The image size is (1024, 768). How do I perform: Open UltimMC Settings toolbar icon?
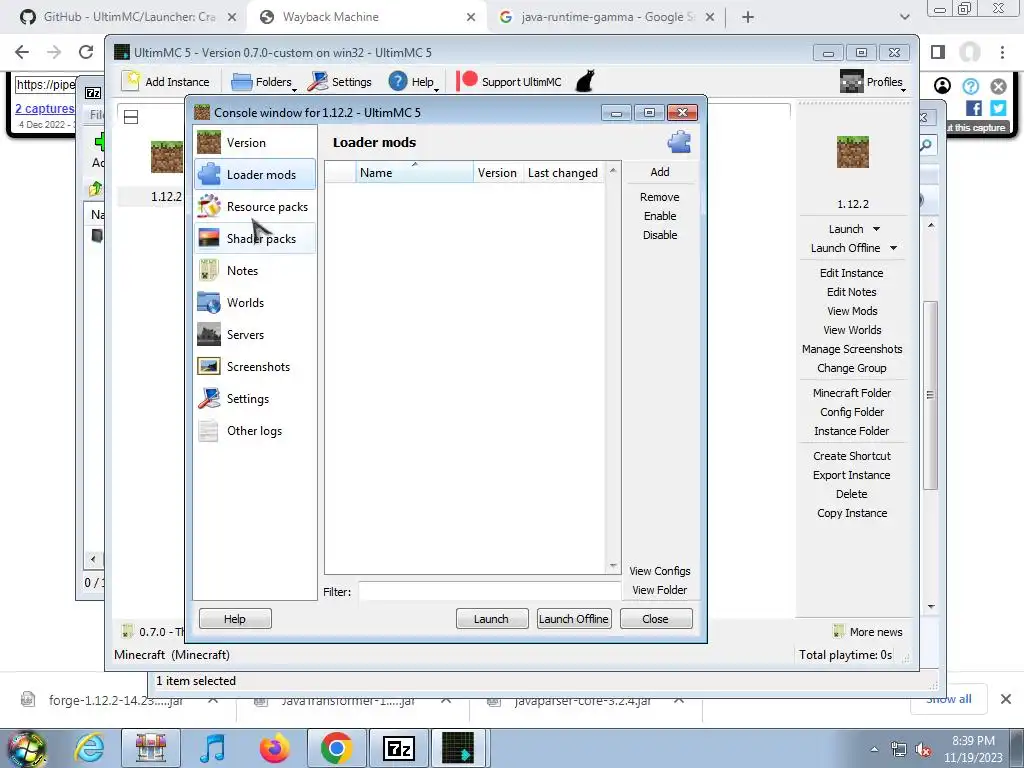[x=318, y=82]
